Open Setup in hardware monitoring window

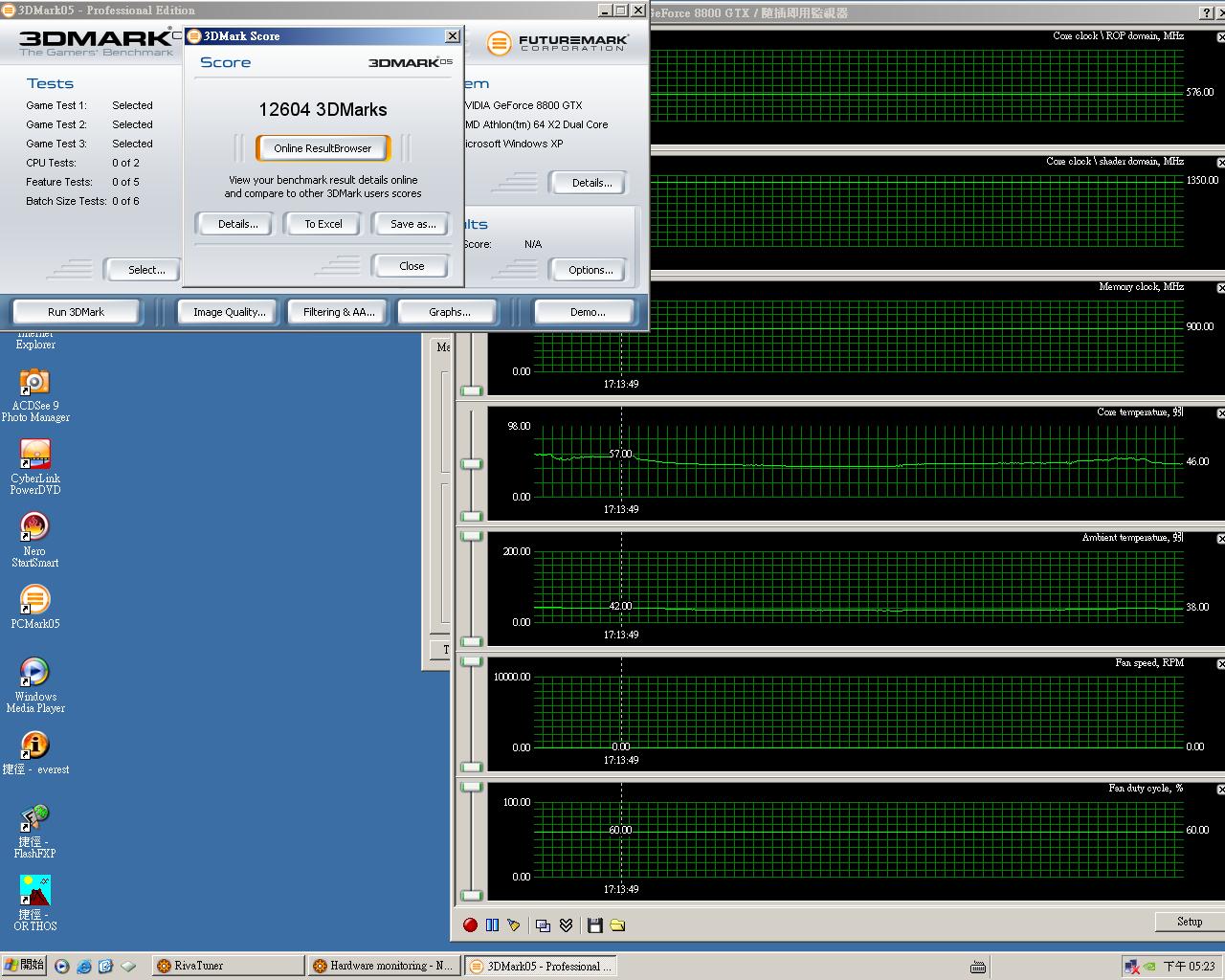(x=1190, y=922)
